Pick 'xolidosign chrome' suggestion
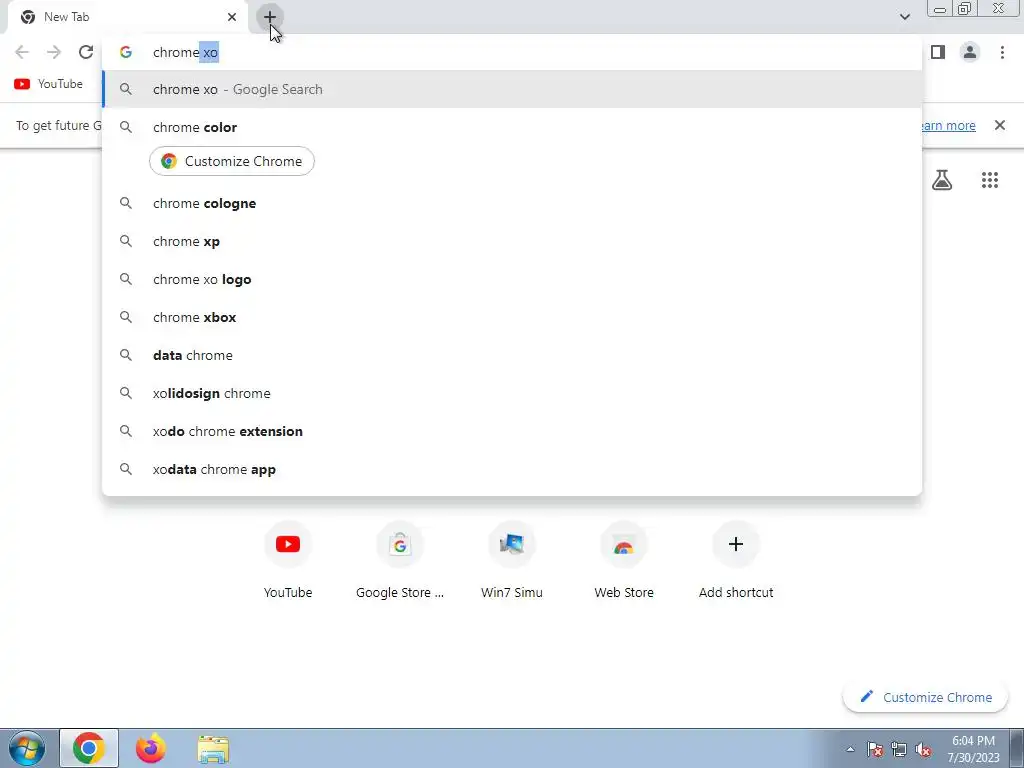 (x=512, y=393)
